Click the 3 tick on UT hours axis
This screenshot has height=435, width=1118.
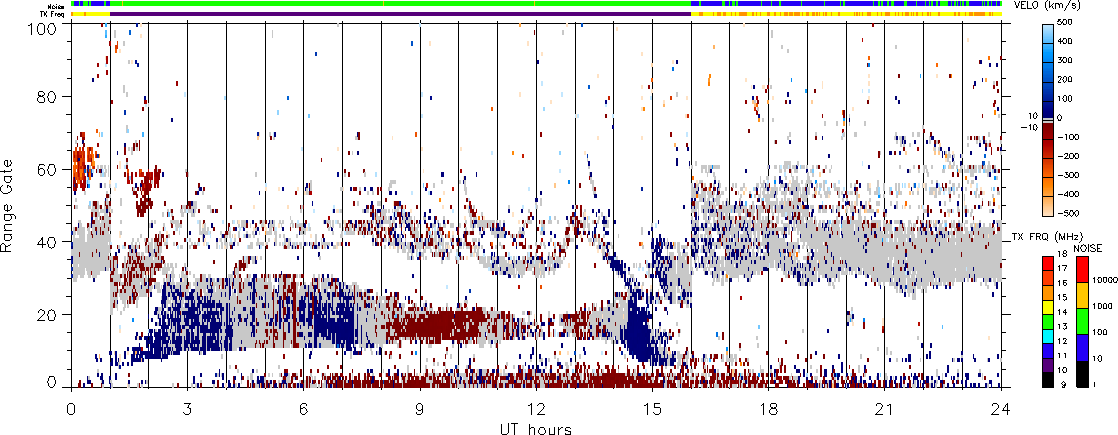pyautogui.click(x=188, y=409)
